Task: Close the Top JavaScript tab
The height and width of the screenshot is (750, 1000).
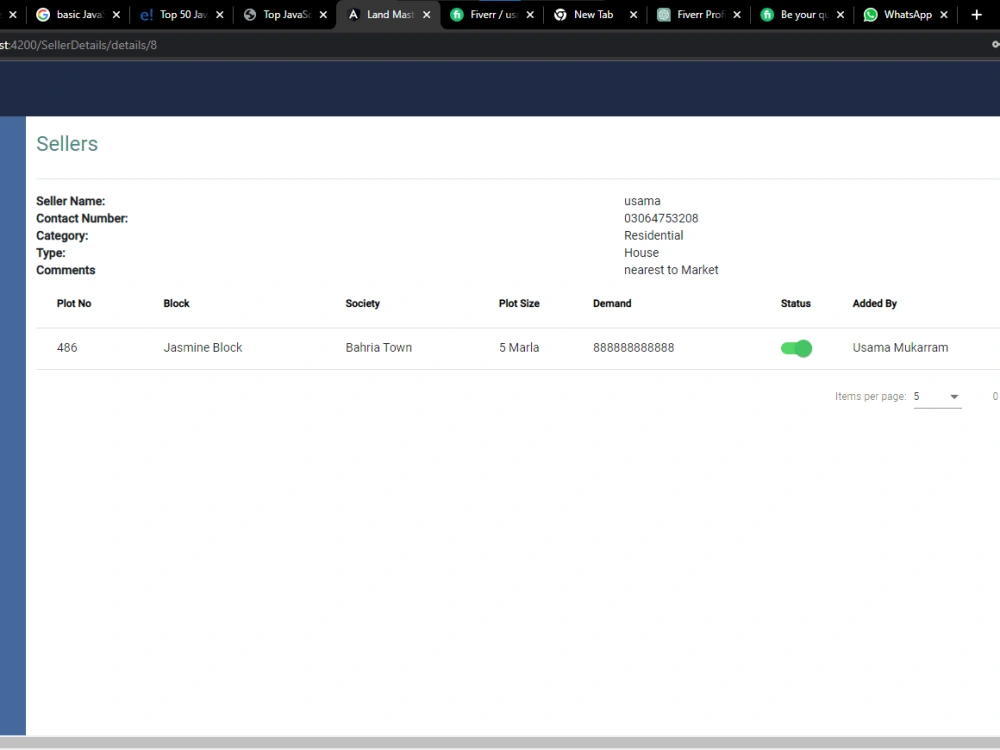Action: pyautogui.click(x=323, y=15)
